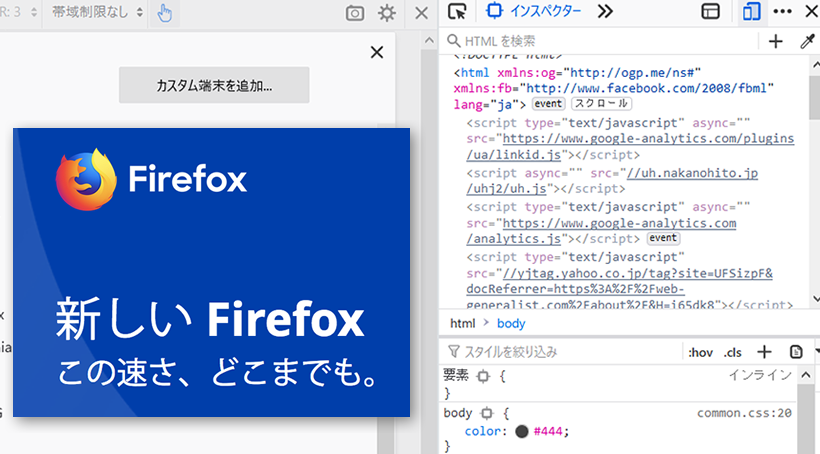The width and height of the screenshot is (820, 454).
Task: Select html in the breadcrumb
Action: (463, 323)
